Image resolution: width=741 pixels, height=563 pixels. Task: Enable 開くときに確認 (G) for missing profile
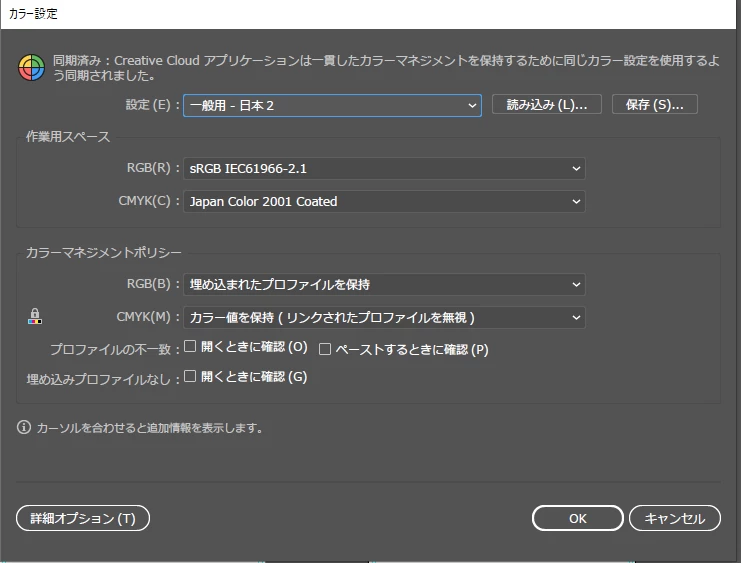190,376
